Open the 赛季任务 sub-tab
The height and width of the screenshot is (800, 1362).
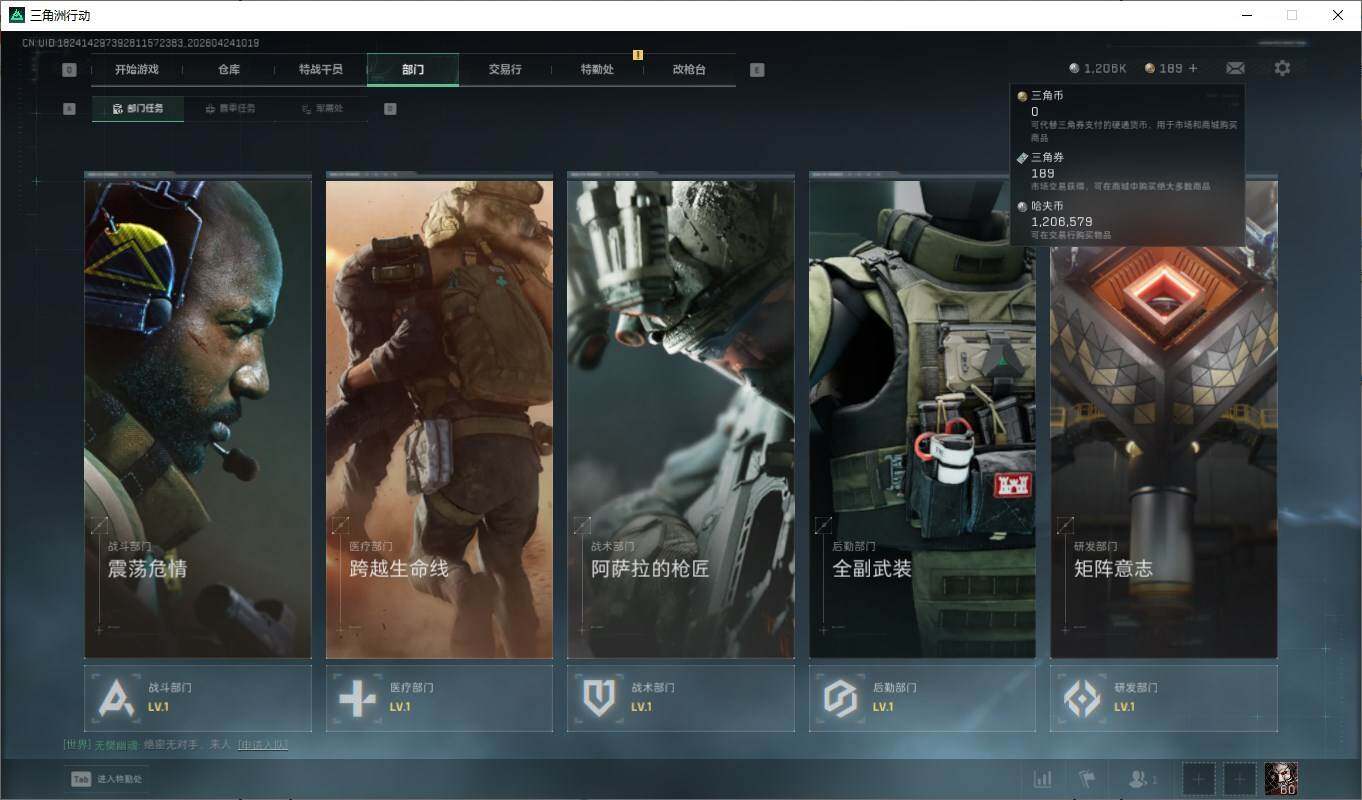[230, 108]
